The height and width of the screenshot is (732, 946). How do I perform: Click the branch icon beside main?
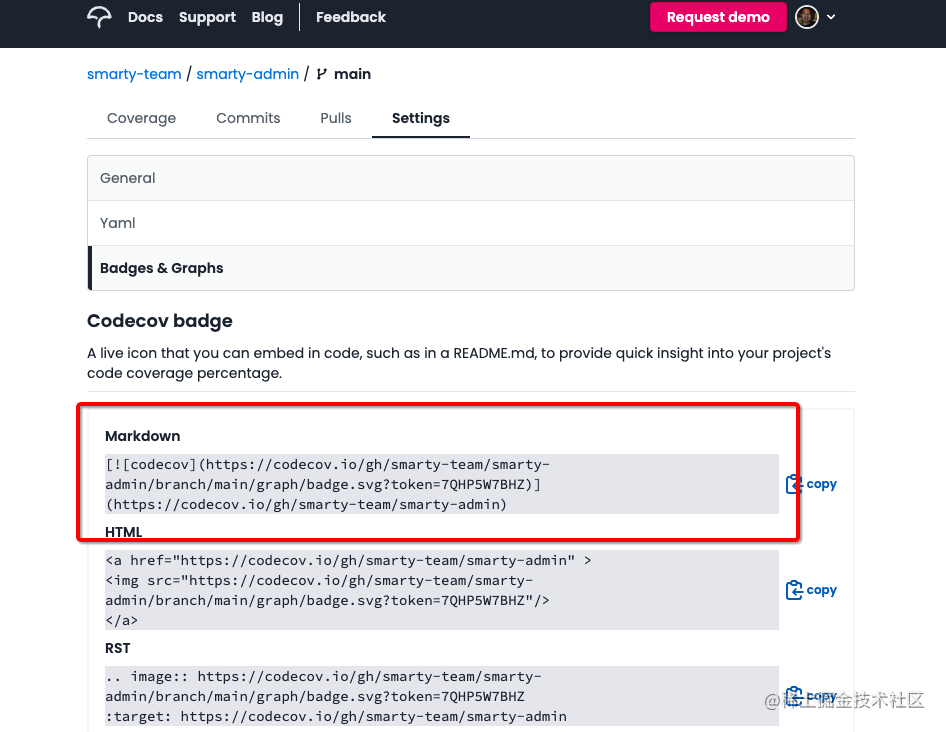(x=321, y=74)
